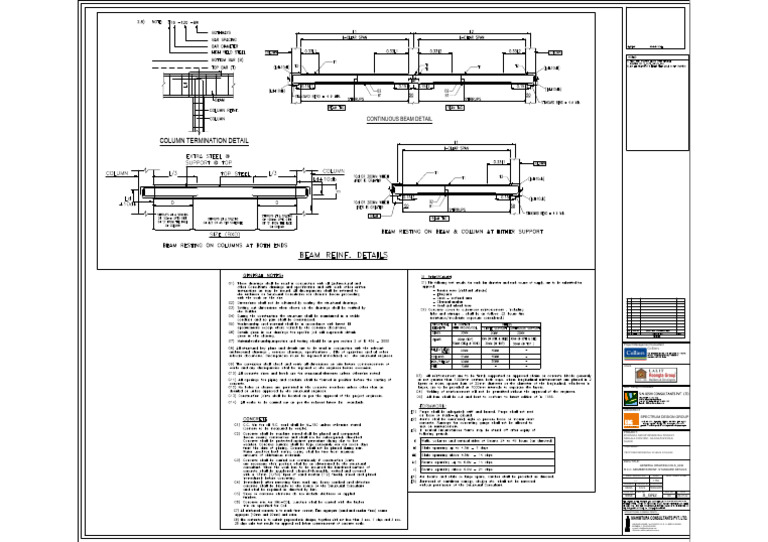
Task: Click the Lalit Roongta Group logo
Action: (656, 376)
